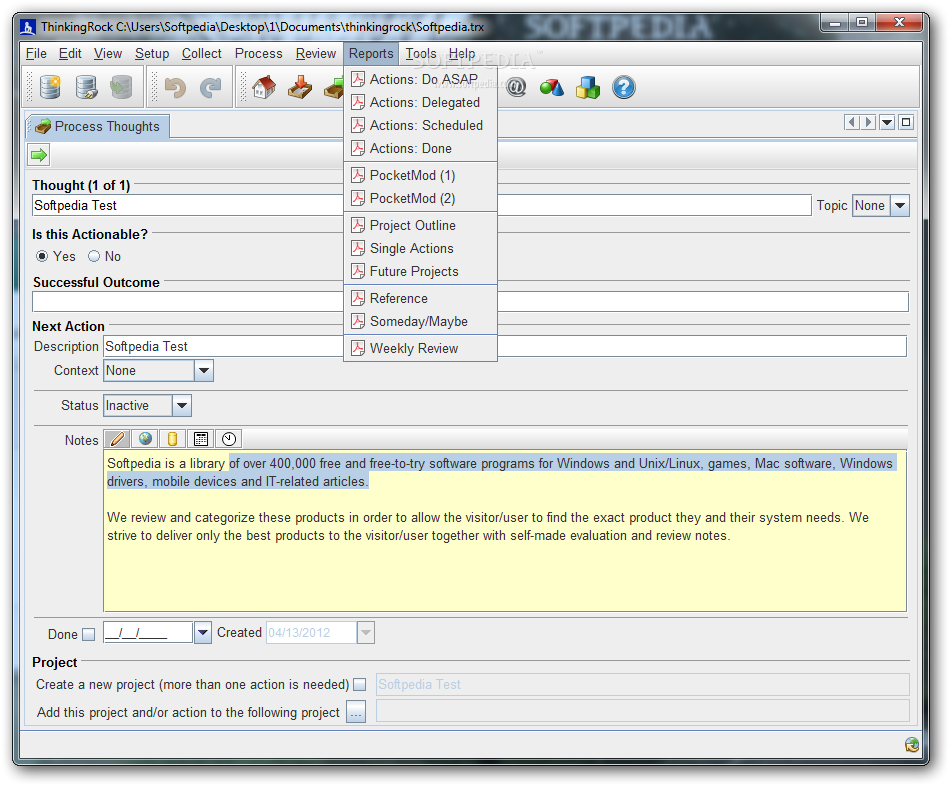Click the greyed save data file icon

coord(121,87)
